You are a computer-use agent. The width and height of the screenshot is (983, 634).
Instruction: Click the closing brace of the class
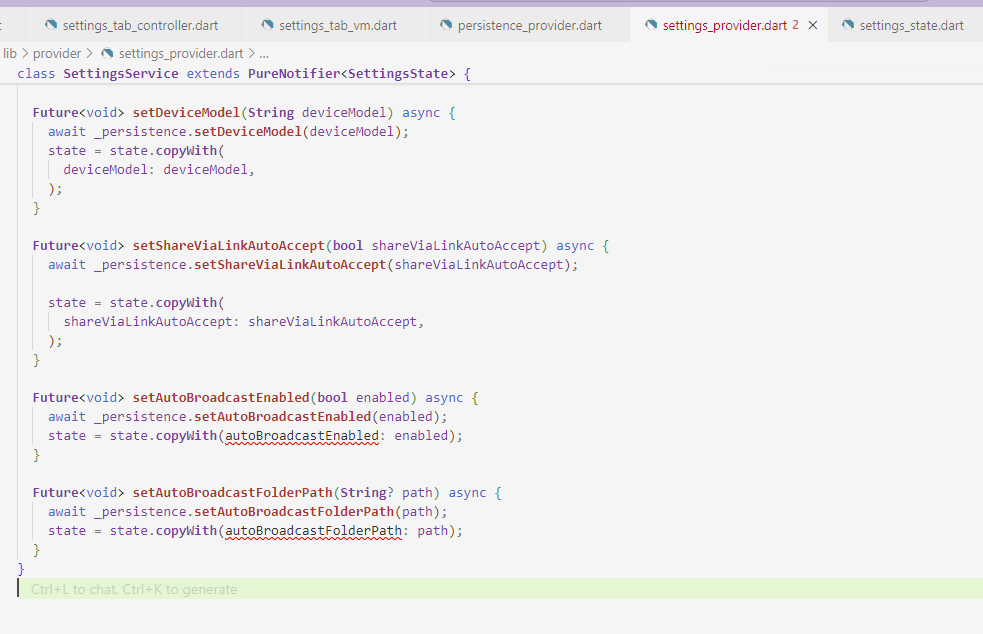tap(21, 569)
